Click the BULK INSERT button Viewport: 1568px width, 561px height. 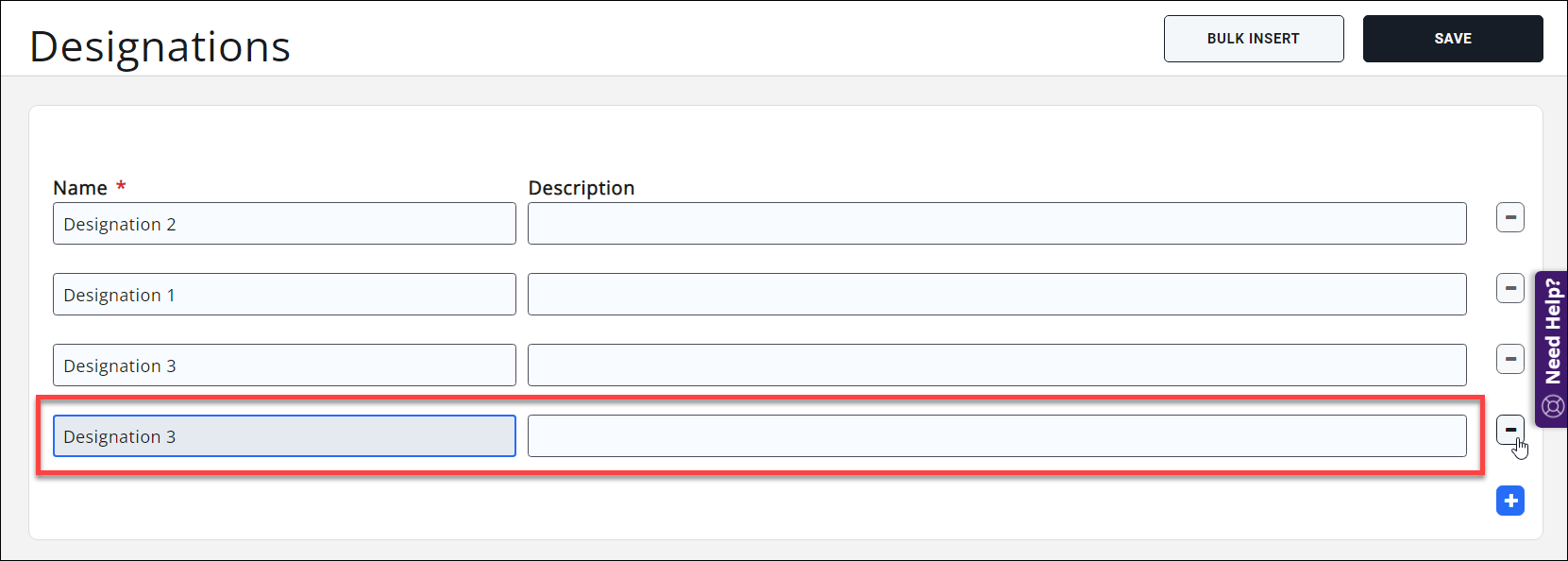[1253, 39]
